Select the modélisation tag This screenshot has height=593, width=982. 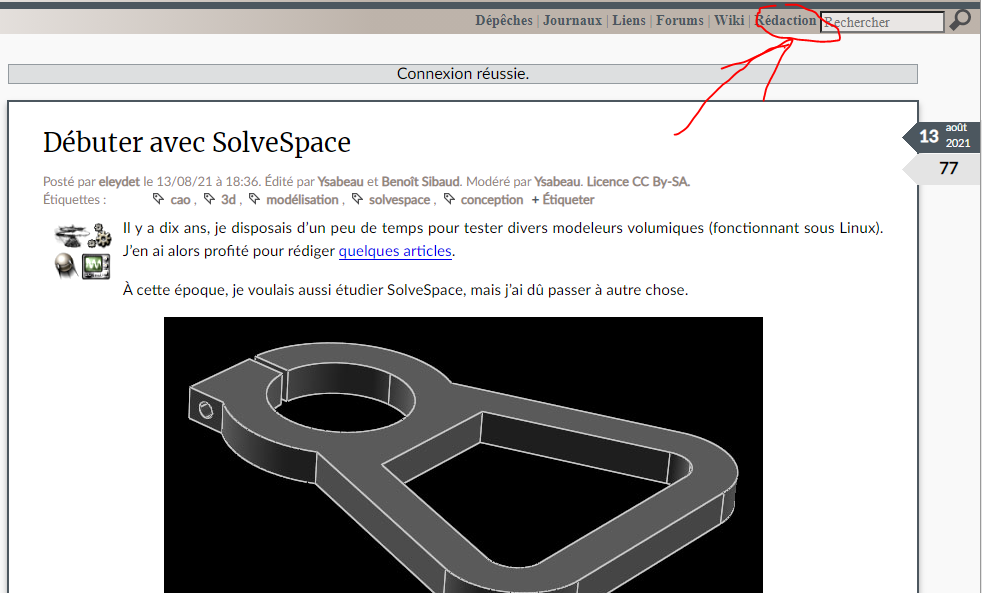pyautogui.click(x=302, y=200)
